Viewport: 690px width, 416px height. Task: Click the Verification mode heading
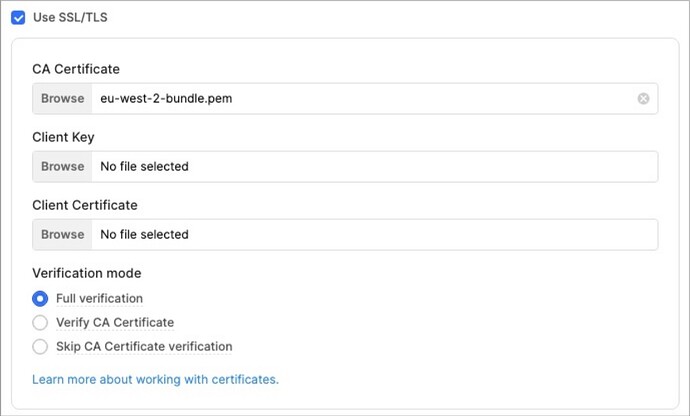[87, 273]
